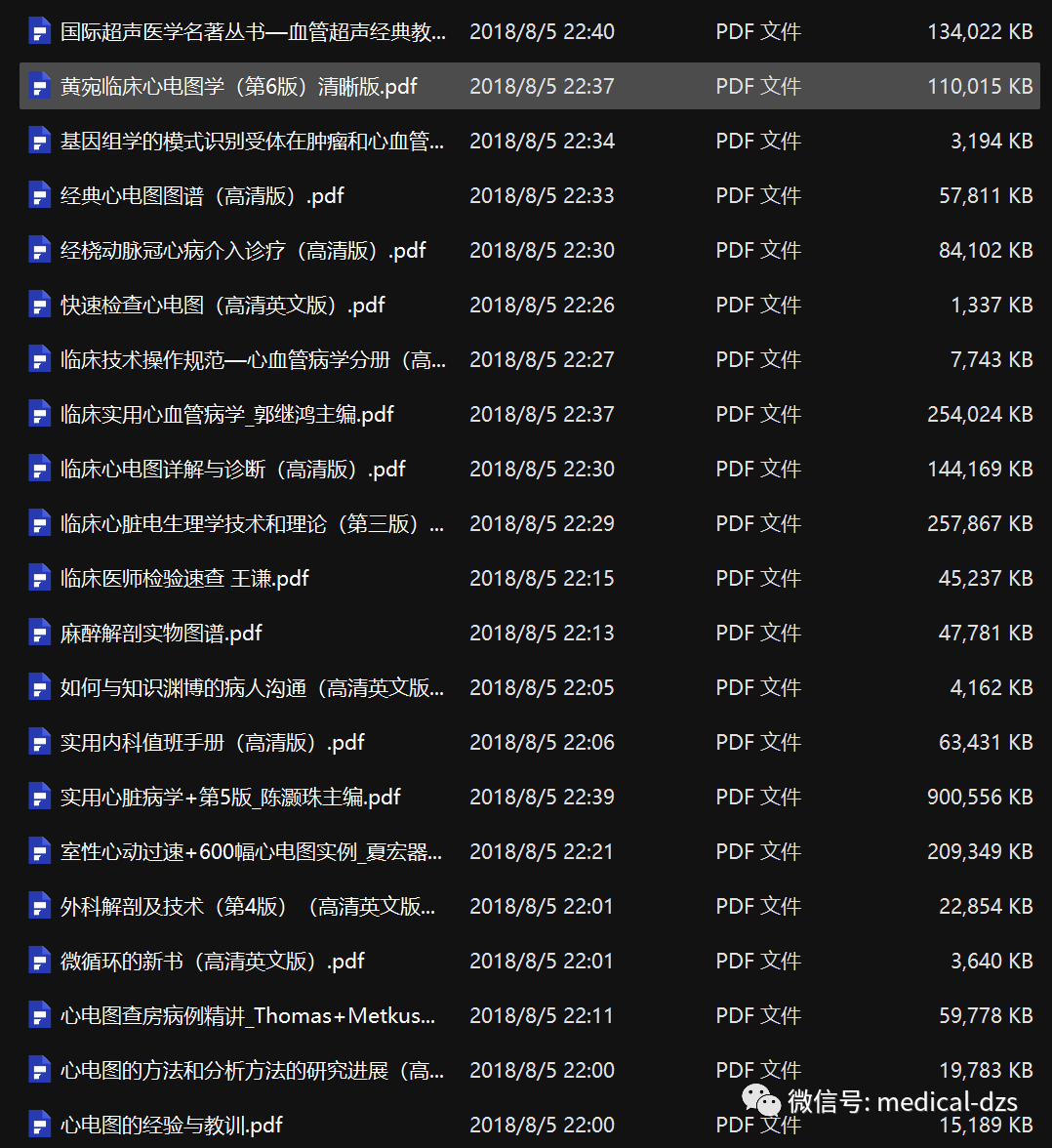Click the file starting with 心电图查房病例精讲_Thomas
Viewport: 1052px width, 1148px height.
(x=248, y=1016)
